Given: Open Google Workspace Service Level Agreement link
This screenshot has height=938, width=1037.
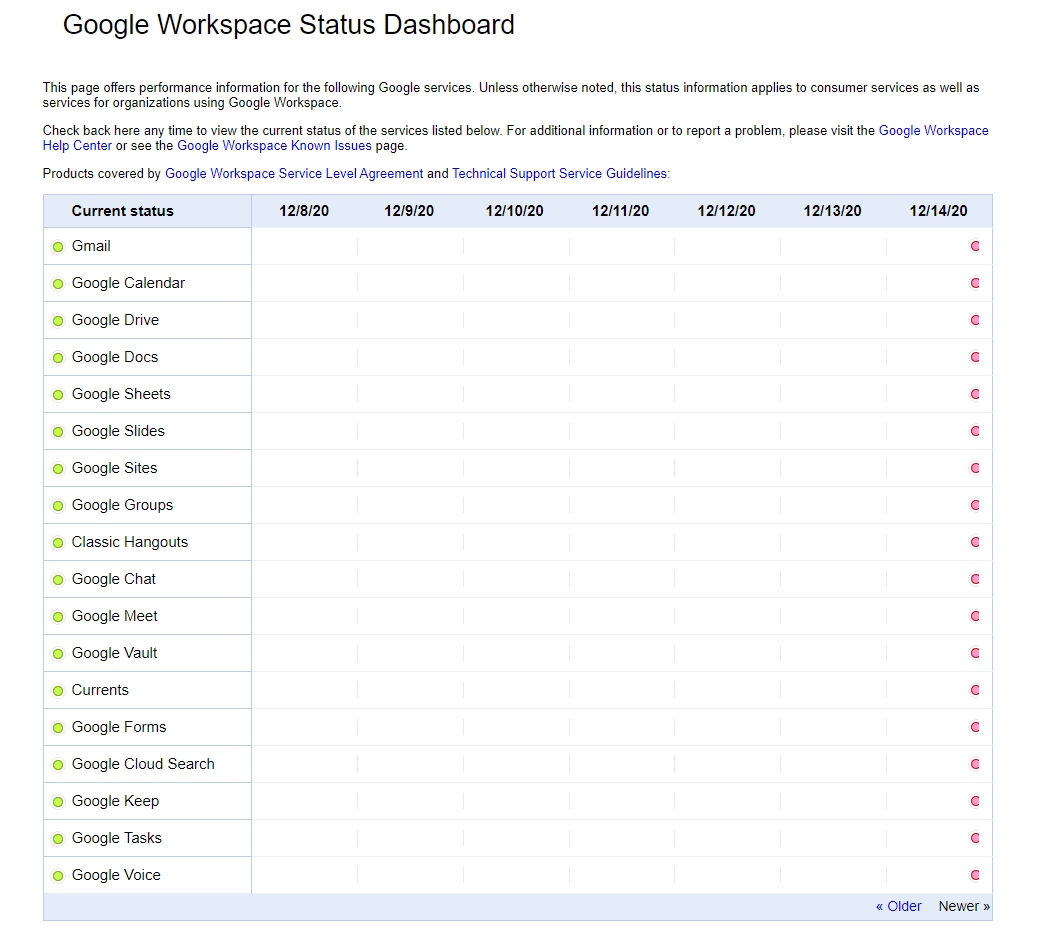Looking at the screenshot, I should click(x=294, y=174).
